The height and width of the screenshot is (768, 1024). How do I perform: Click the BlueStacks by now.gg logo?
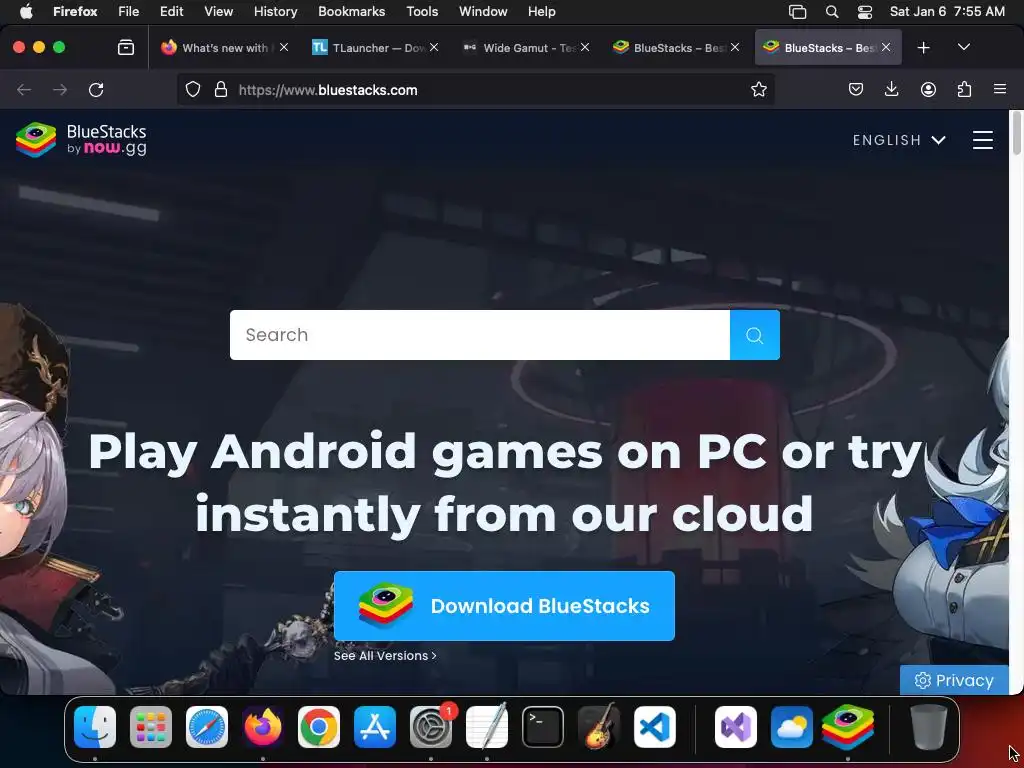click(x=81, y=140)
